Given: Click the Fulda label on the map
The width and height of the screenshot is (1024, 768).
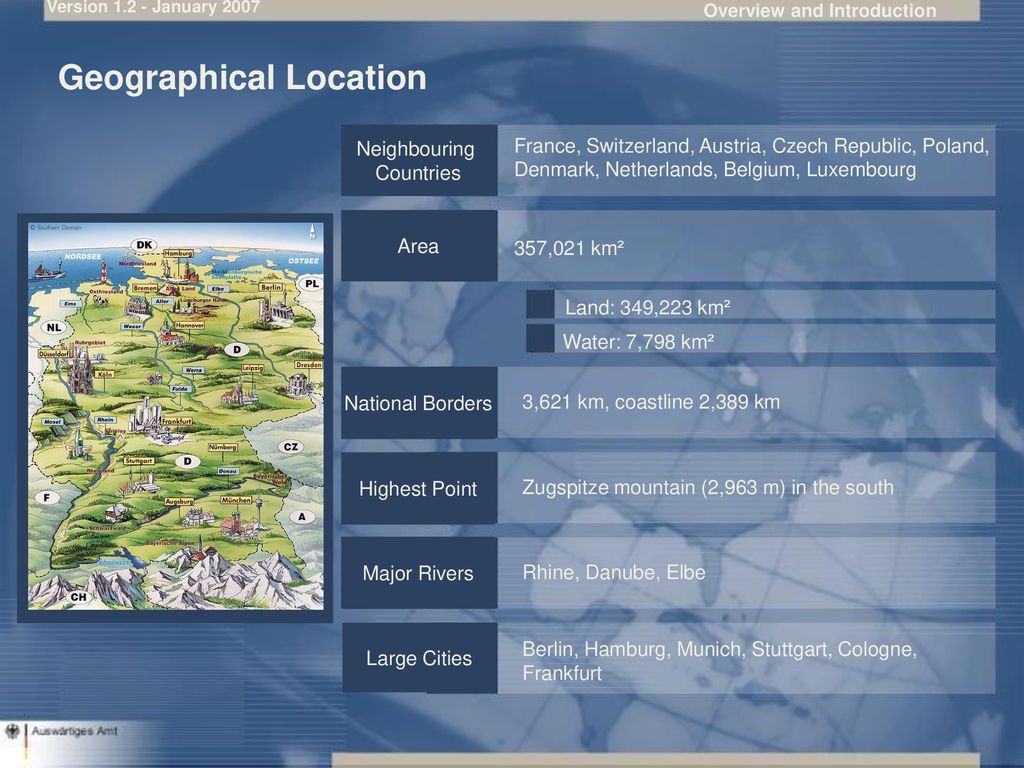Looking at the screenshot, I should (180, 389).
